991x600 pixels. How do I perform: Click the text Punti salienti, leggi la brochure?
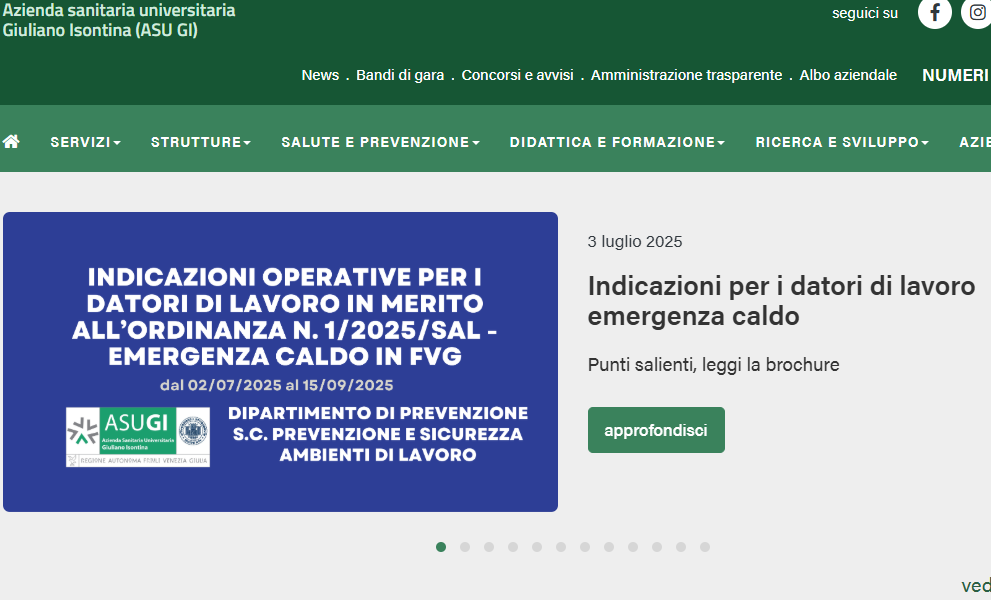coord(714,365)
